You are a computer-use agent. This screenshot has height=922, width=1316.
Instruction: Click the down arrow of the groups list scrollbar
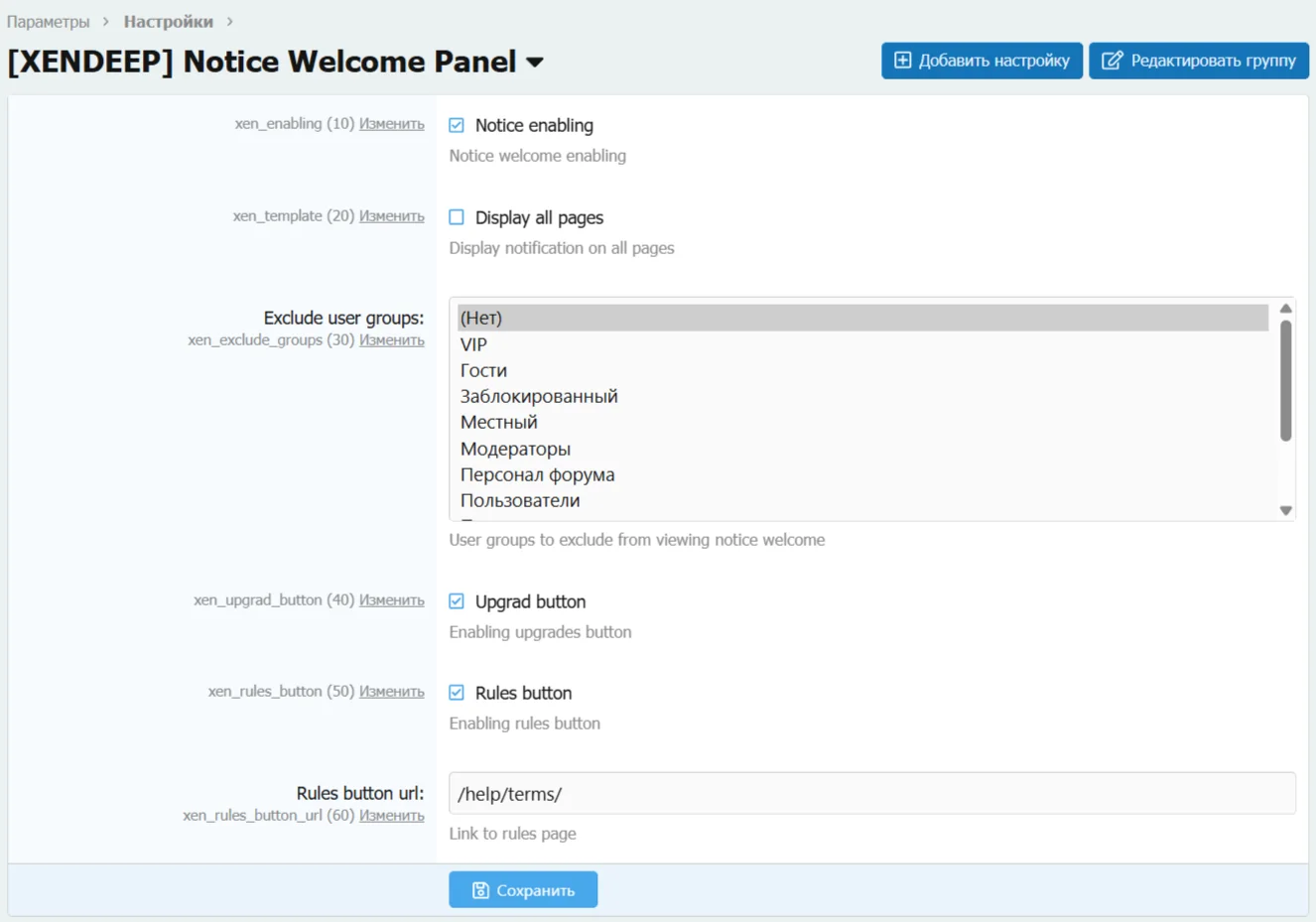click(1285, 510)
